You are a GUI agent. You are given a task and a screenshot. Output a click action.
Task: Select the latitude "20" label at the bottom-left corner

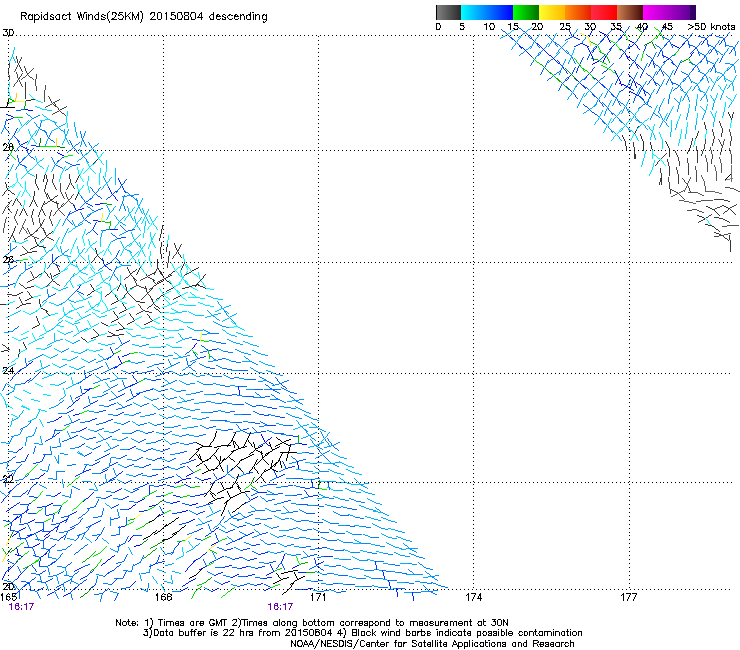pos(8,586)
